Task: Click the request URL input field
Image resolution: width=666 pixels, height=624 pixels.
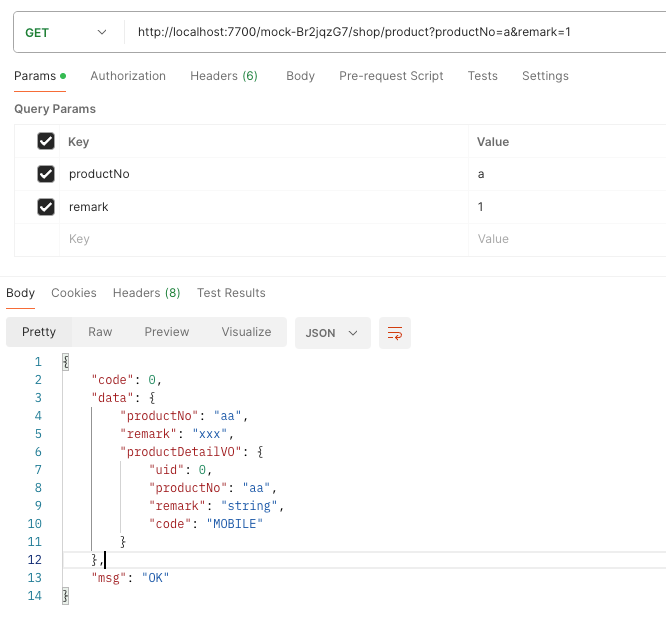Action: [390, 33]
